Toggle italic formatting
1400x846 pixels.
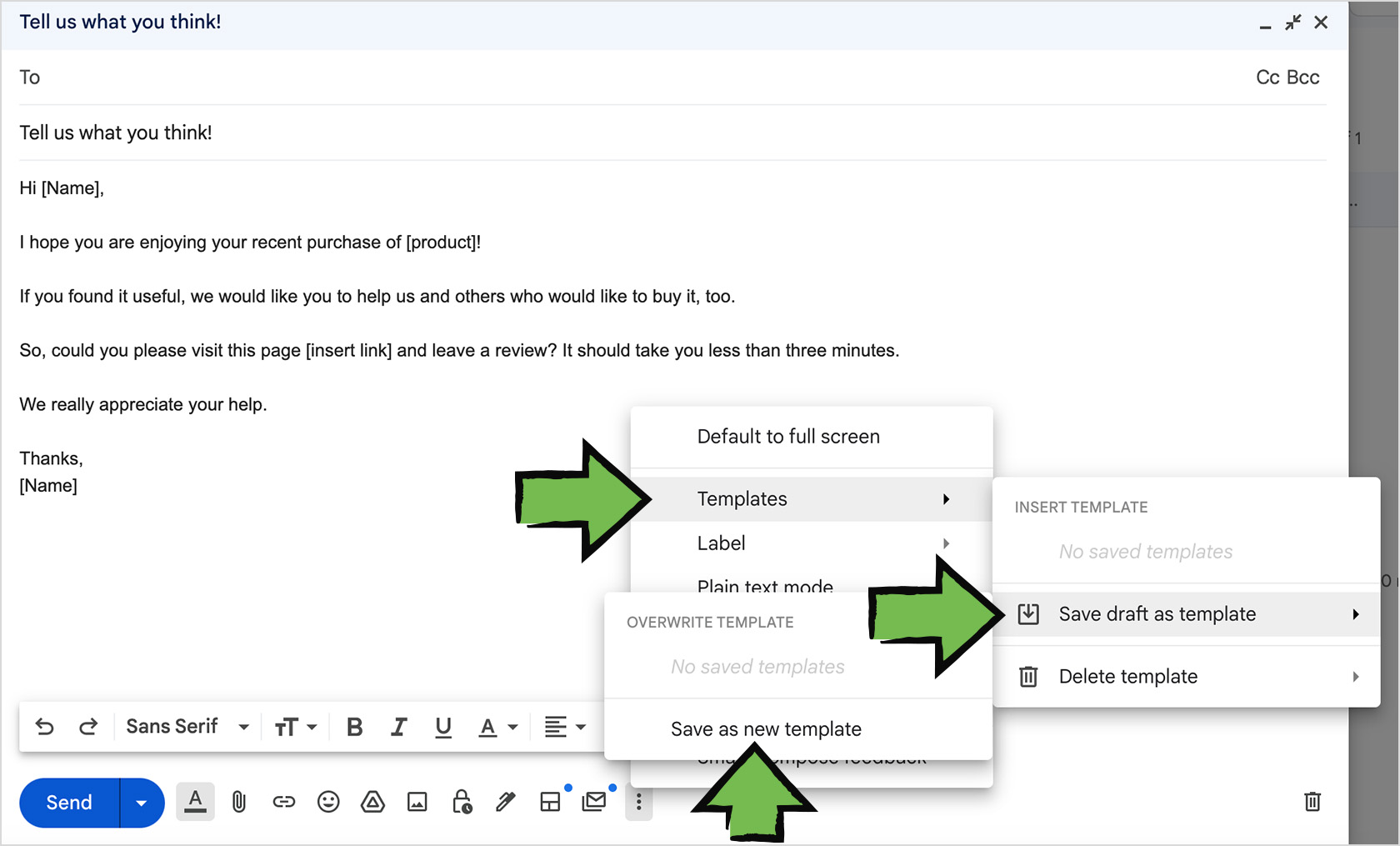pos(398,728)
